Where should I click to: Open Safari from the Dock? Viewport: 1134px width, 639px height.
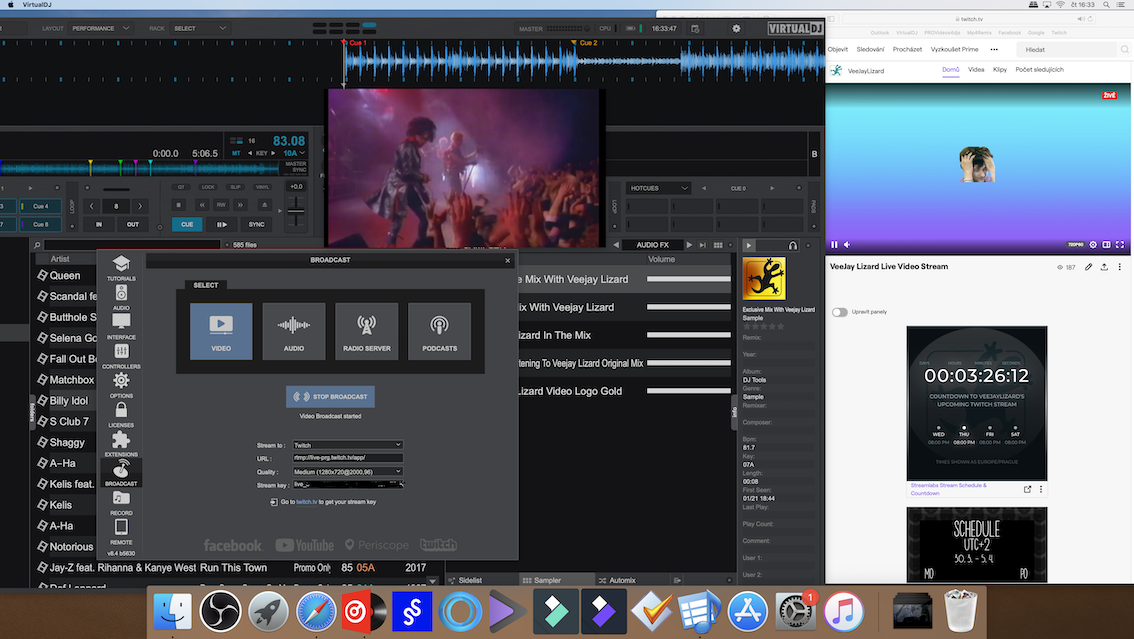(315, 612)
